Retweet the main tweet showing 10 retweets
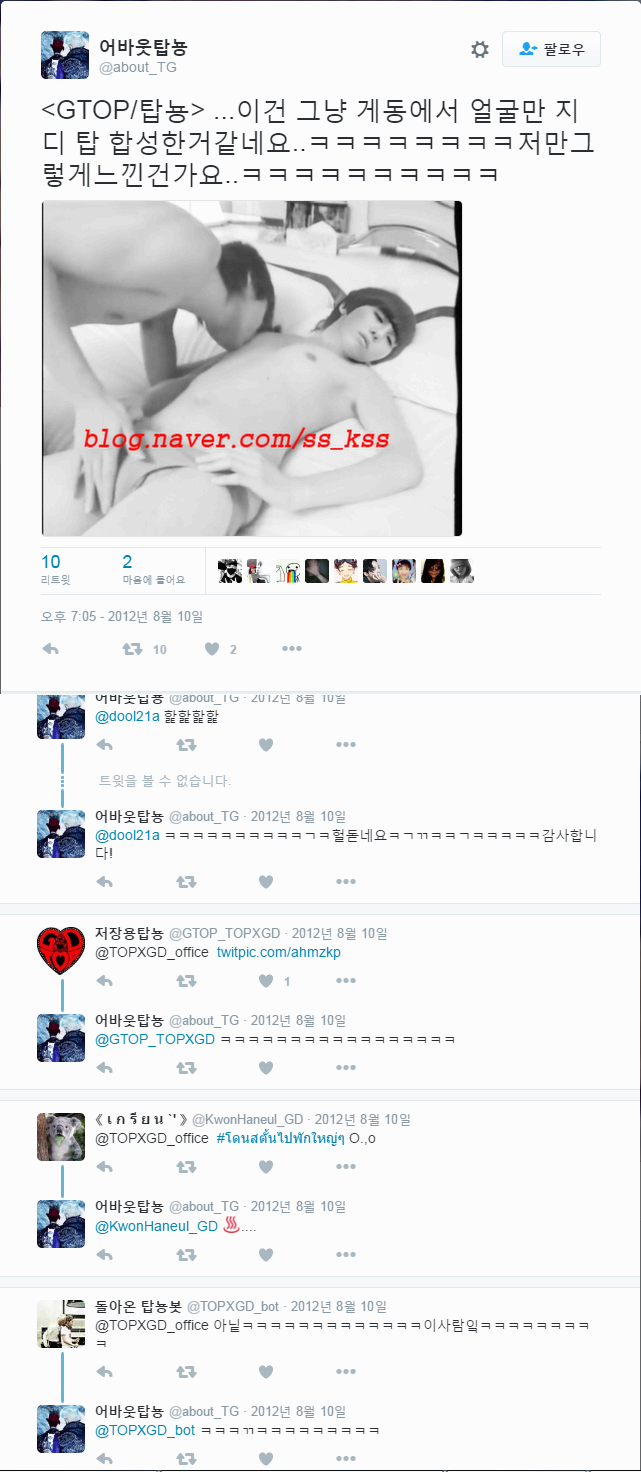 pos(131,649)
